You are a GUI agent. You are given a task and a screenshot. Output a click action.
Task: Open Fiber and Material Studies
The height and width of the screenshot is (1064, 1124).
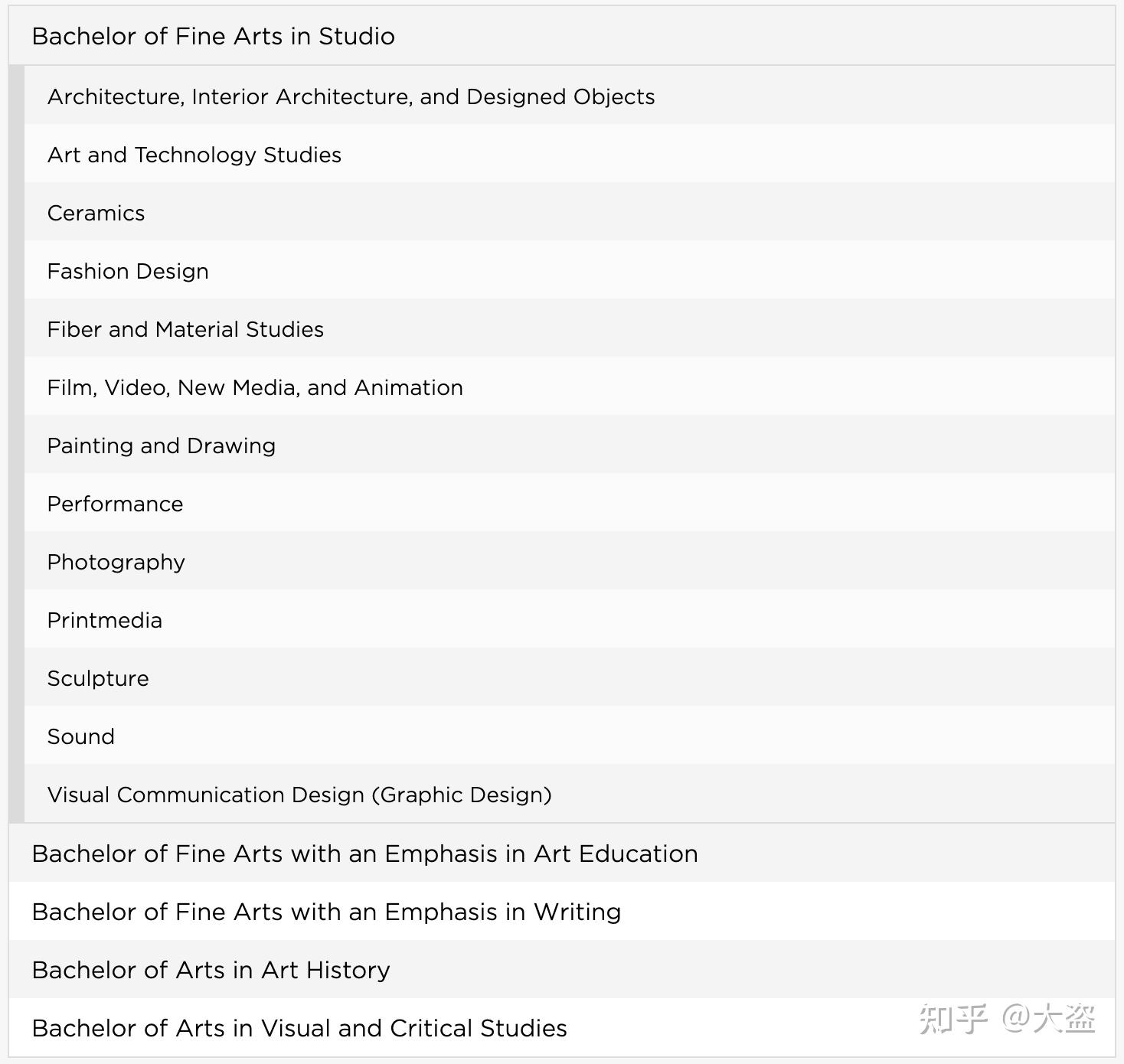[x=185, y=329]
